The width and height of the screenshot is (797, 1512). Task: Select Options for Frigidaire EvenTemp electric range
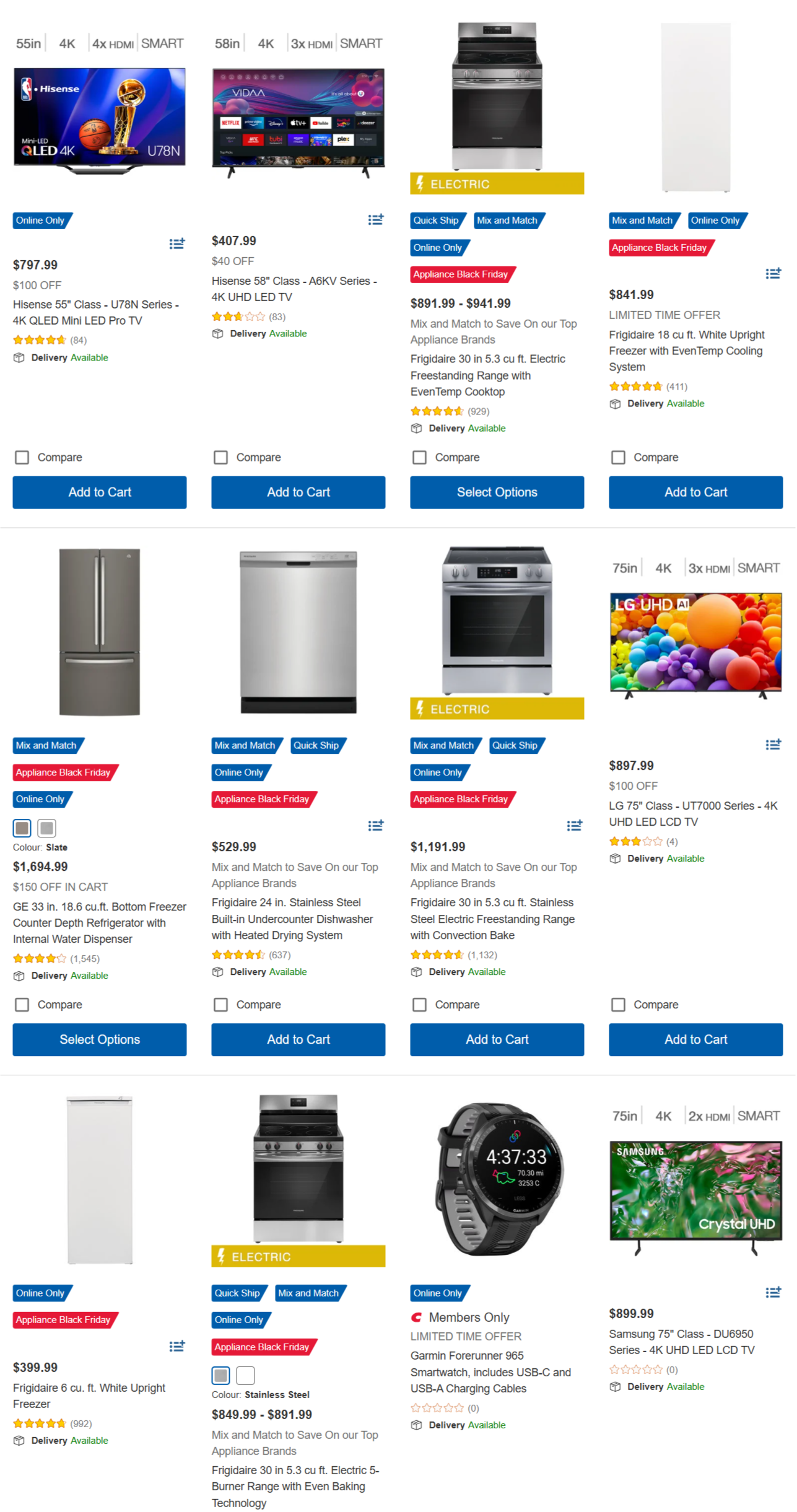pyautogui.click(x=497, y=492)
